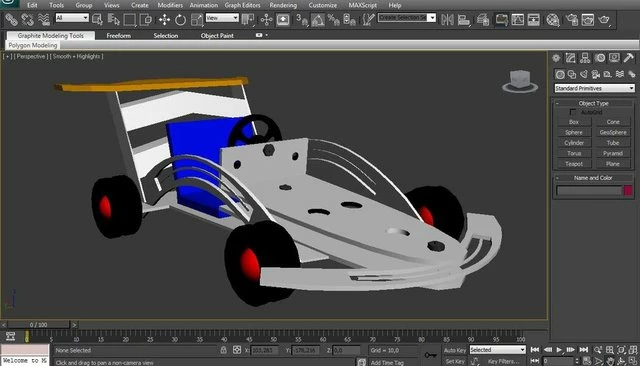Click the object color swatch
Screen dimensions: 640x366
point(628,191)
